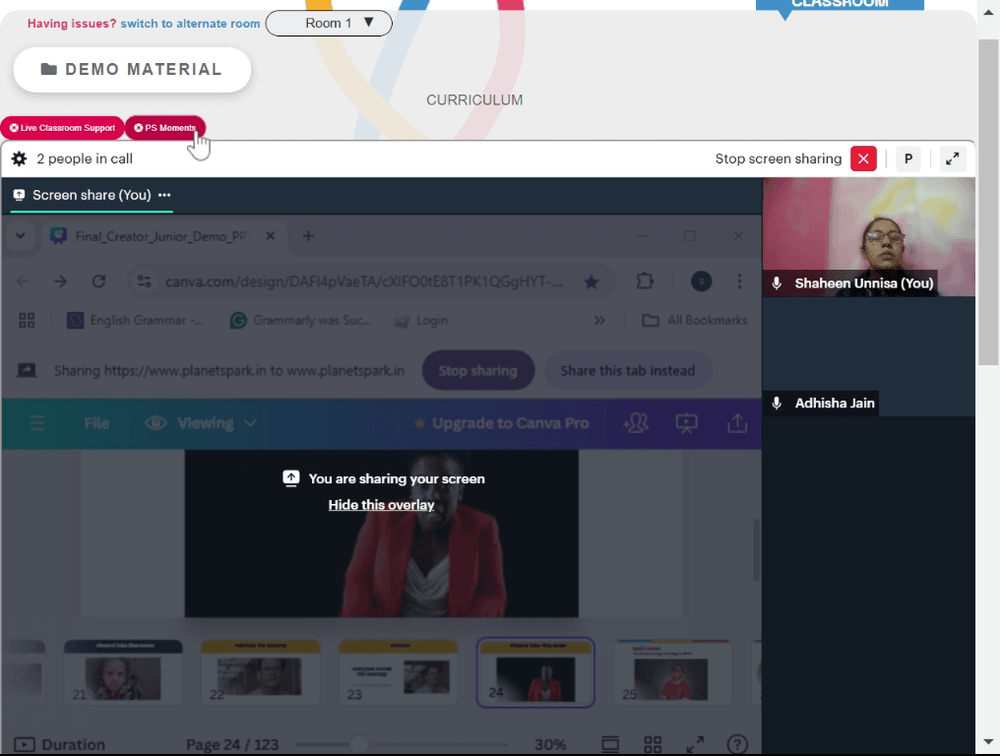
Task: Open the Chrome profile avatar
Action: (x=702, y=281)
